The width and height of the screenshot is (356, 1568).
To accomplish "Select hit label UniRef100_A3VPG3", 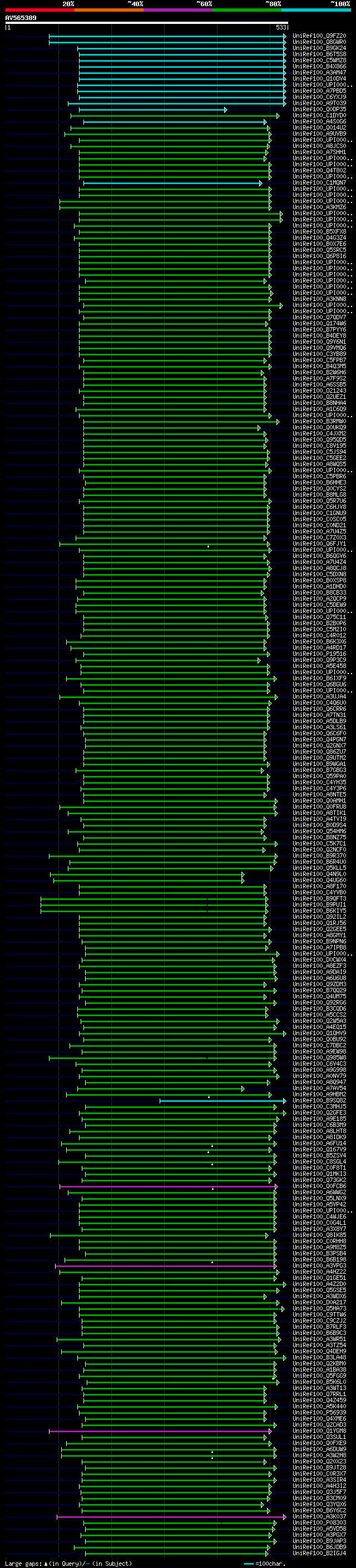I will point(319,1265).
